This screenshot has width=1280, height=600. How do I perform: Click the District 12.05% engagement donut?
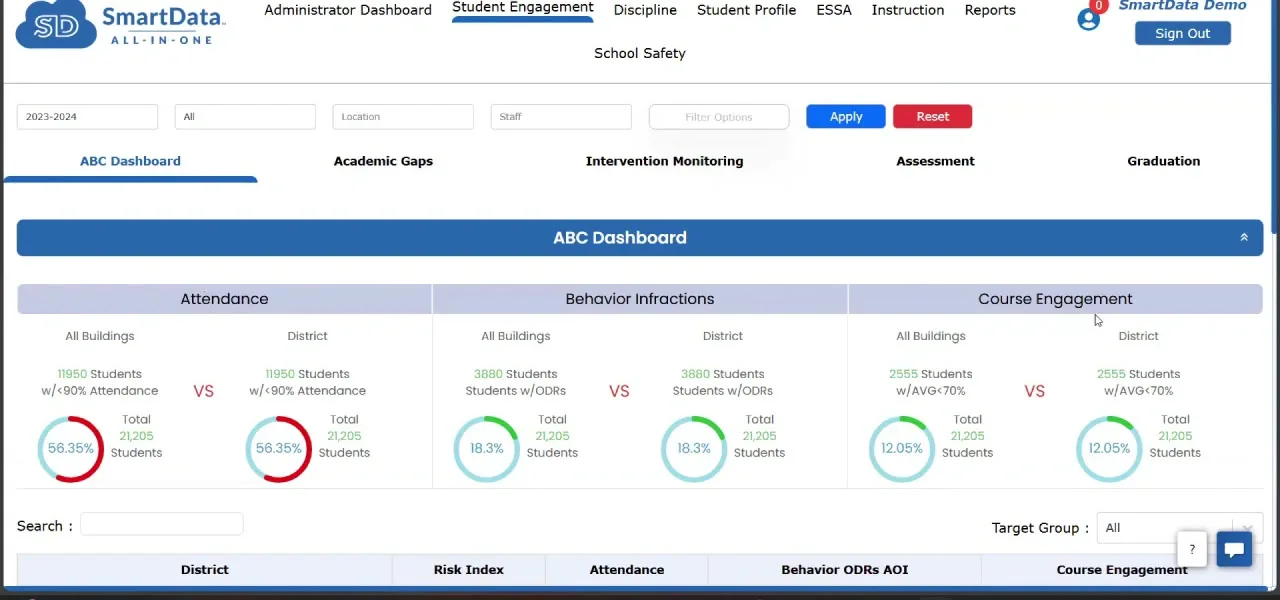[x=1110, y=449]
